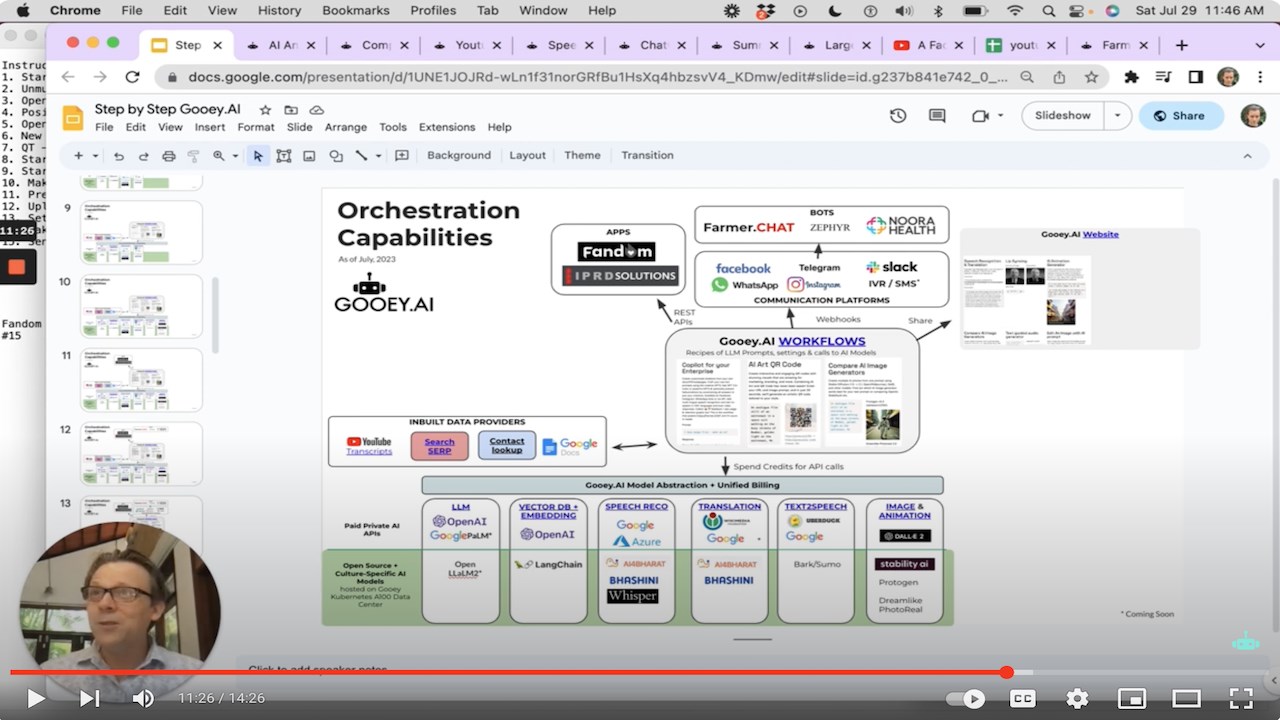Open the Contact lookup link on slide

click(506, 446)
